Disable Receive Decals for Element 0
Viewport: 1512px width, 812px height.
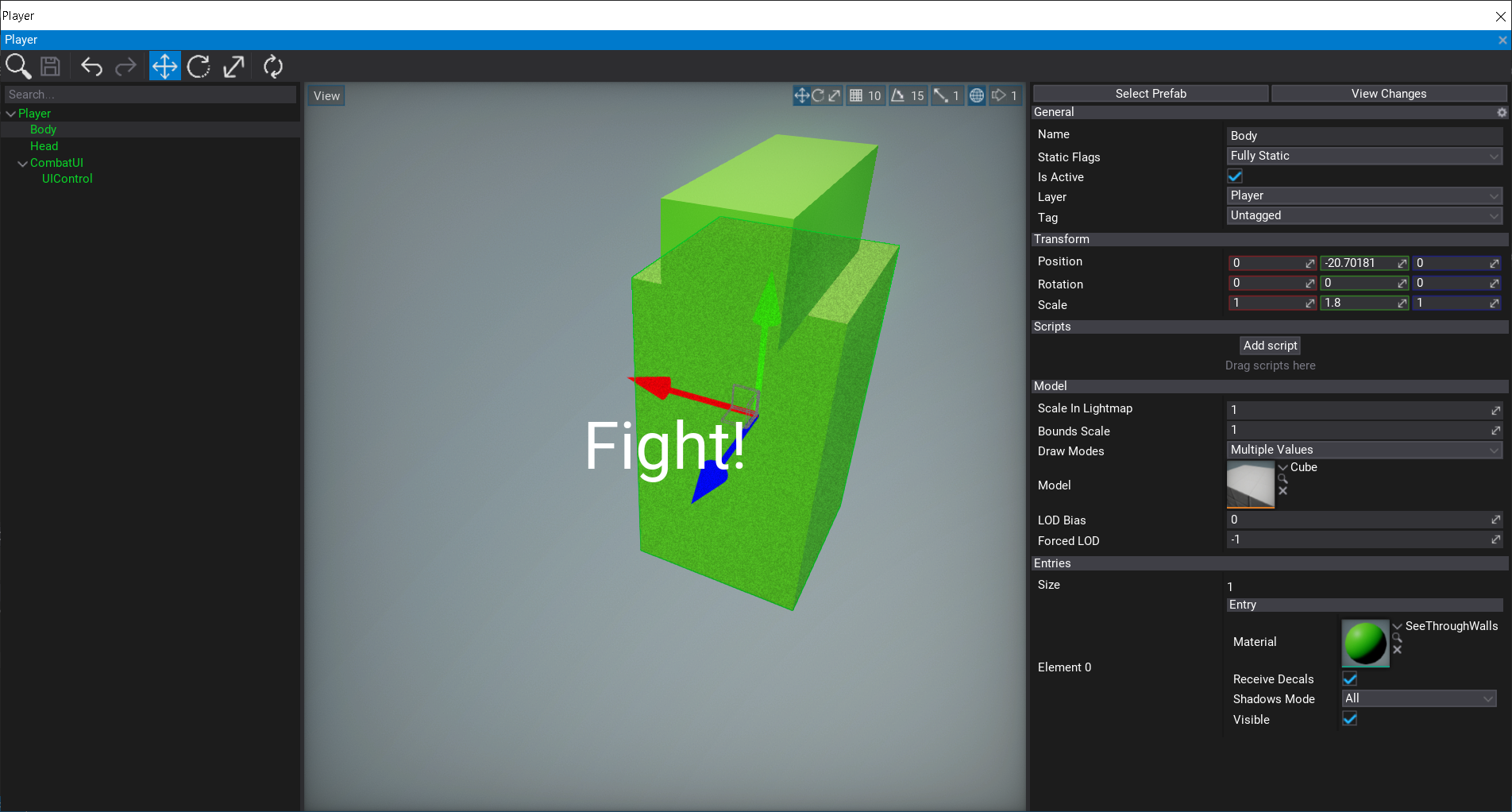tap(1348, 679)
